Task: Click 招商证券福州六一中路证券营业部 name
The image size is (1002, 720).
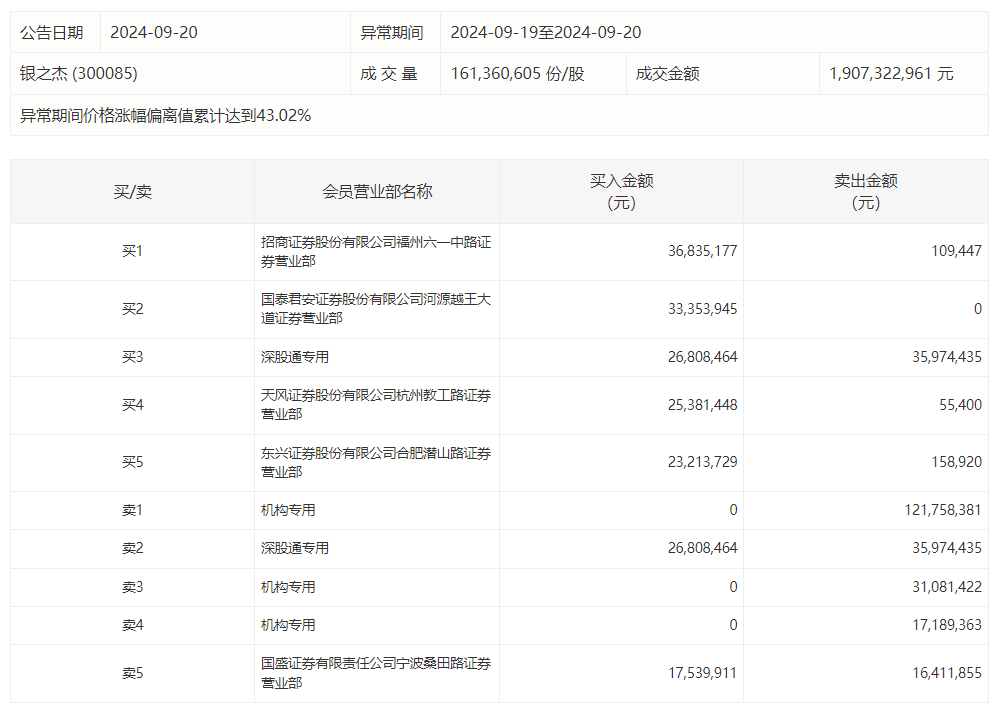Action: click(x=376, y=252)
